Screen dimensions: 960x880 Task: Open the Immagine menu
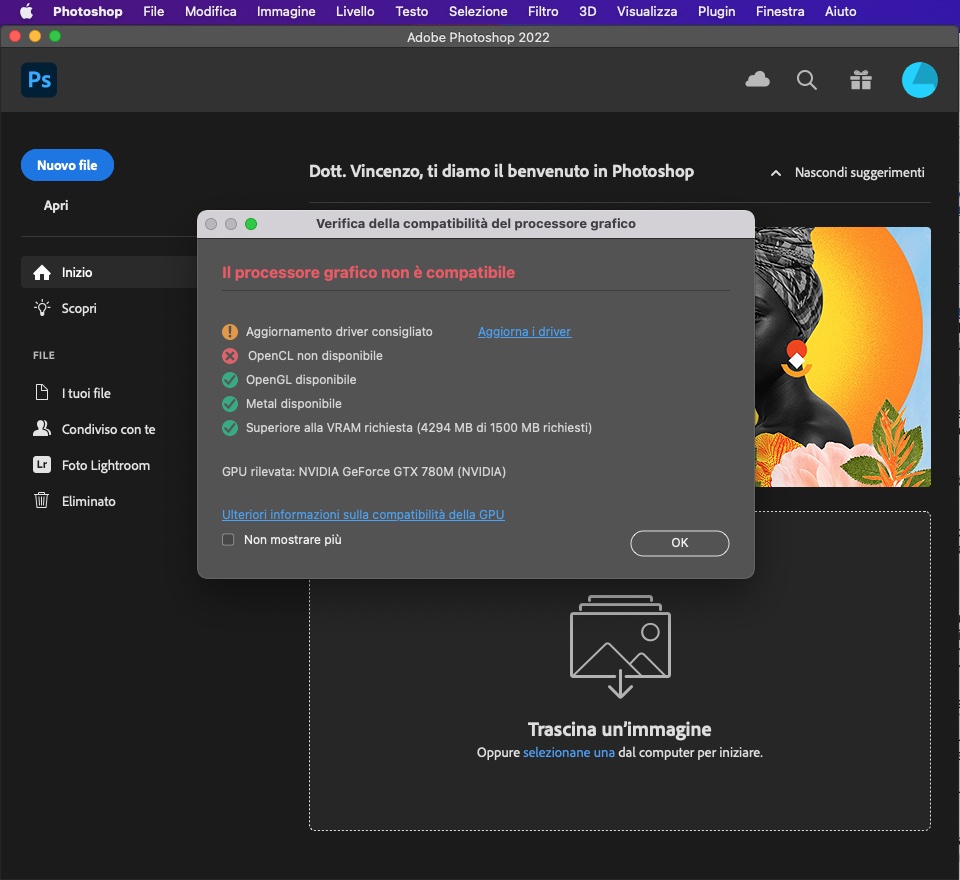286,12
